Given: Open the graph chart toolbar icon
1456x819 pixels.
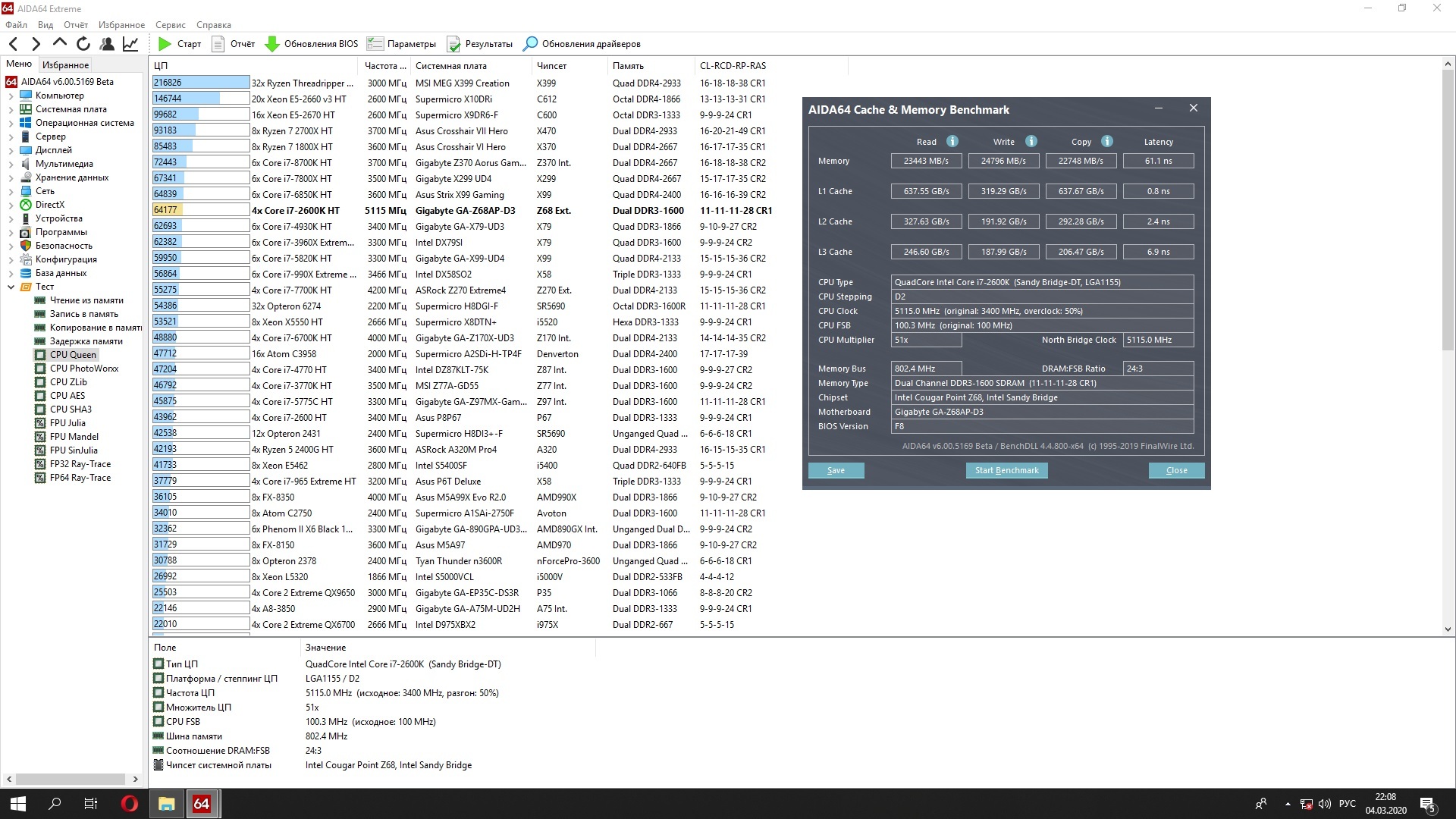Looking at the screenshot, I should click(130, 44).
